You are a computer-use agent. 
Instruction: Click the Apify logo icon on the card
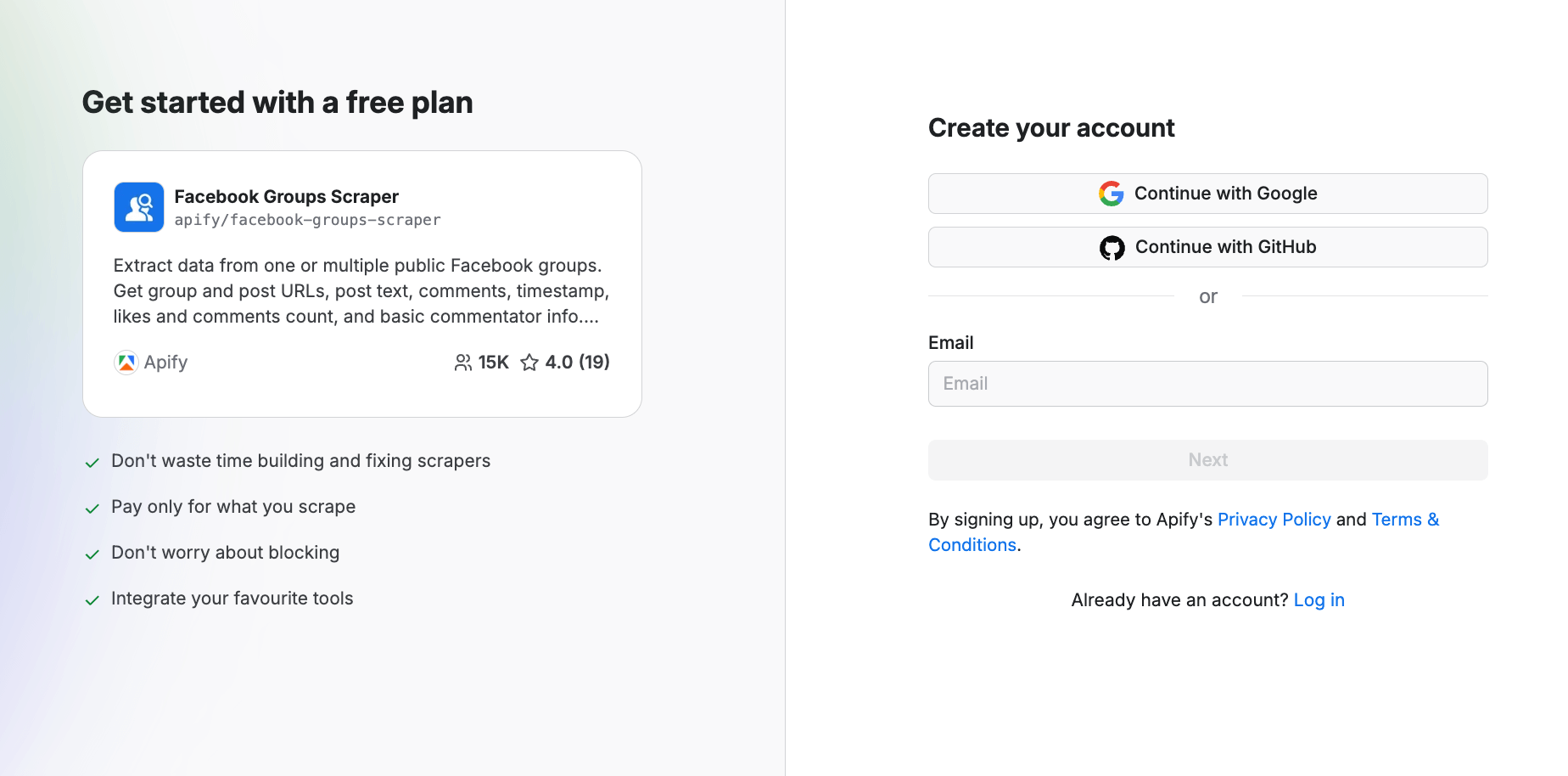tap(126, 362)
